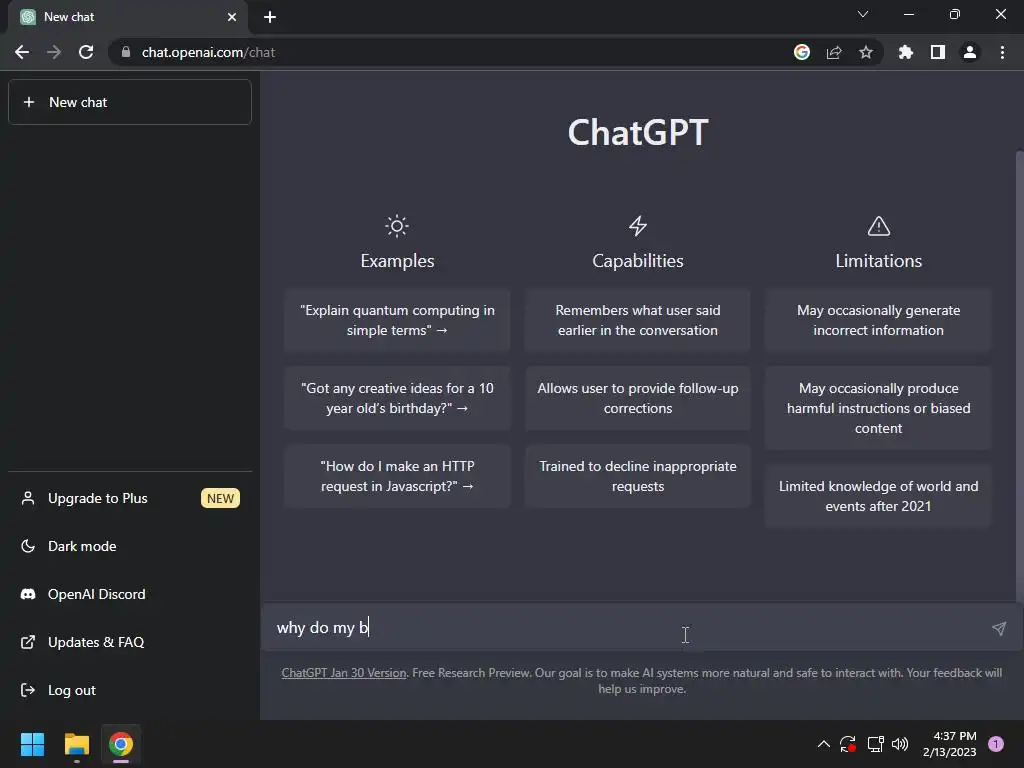Click the Discord logo icon
The height and width of the screenshot is (768, 1024).
pyautogui.click(x=28, y=594)
